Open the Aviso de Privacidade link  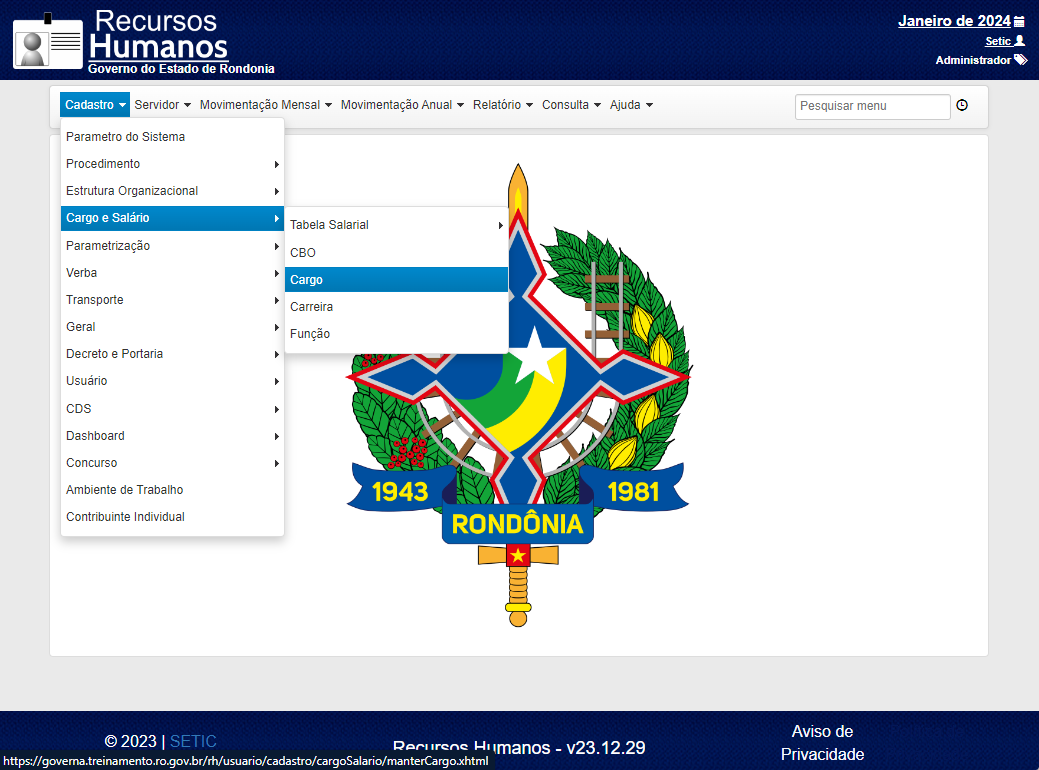[822, 743]
